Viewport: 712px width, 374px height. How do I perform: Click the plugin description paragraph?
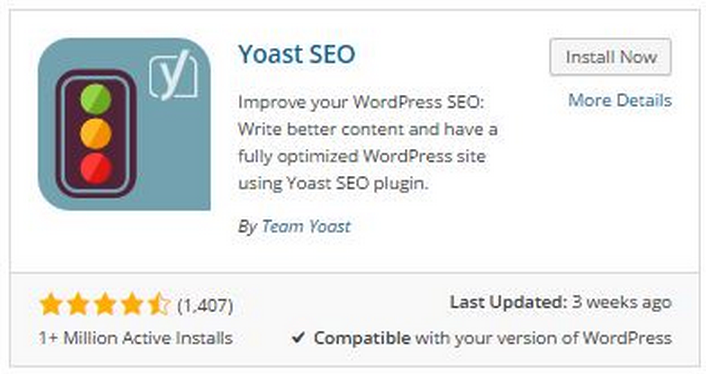pyautogui.click(x=368, y=143)
